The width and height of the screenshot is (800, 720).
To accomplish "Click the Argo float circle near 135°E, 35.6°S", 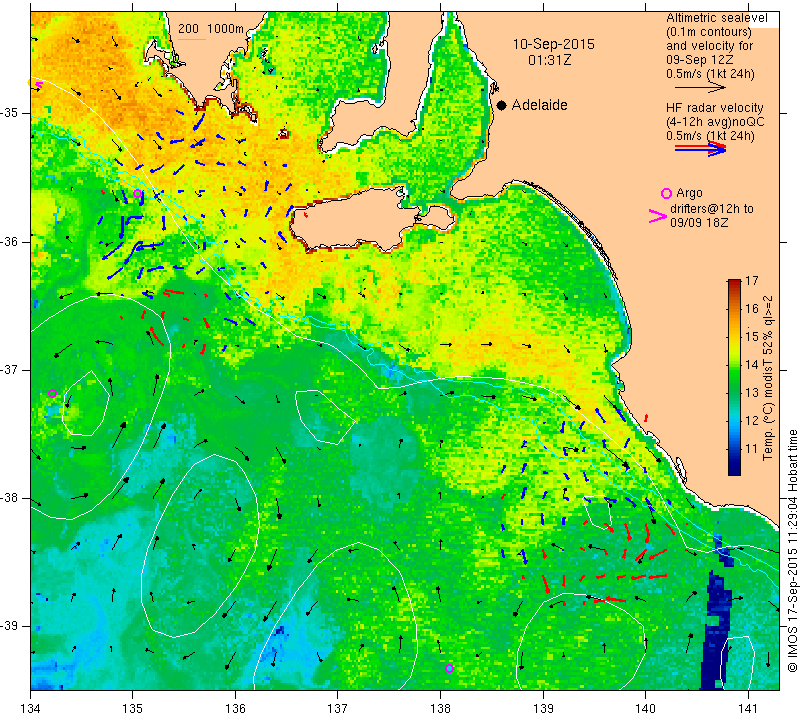I will [138, 193].
